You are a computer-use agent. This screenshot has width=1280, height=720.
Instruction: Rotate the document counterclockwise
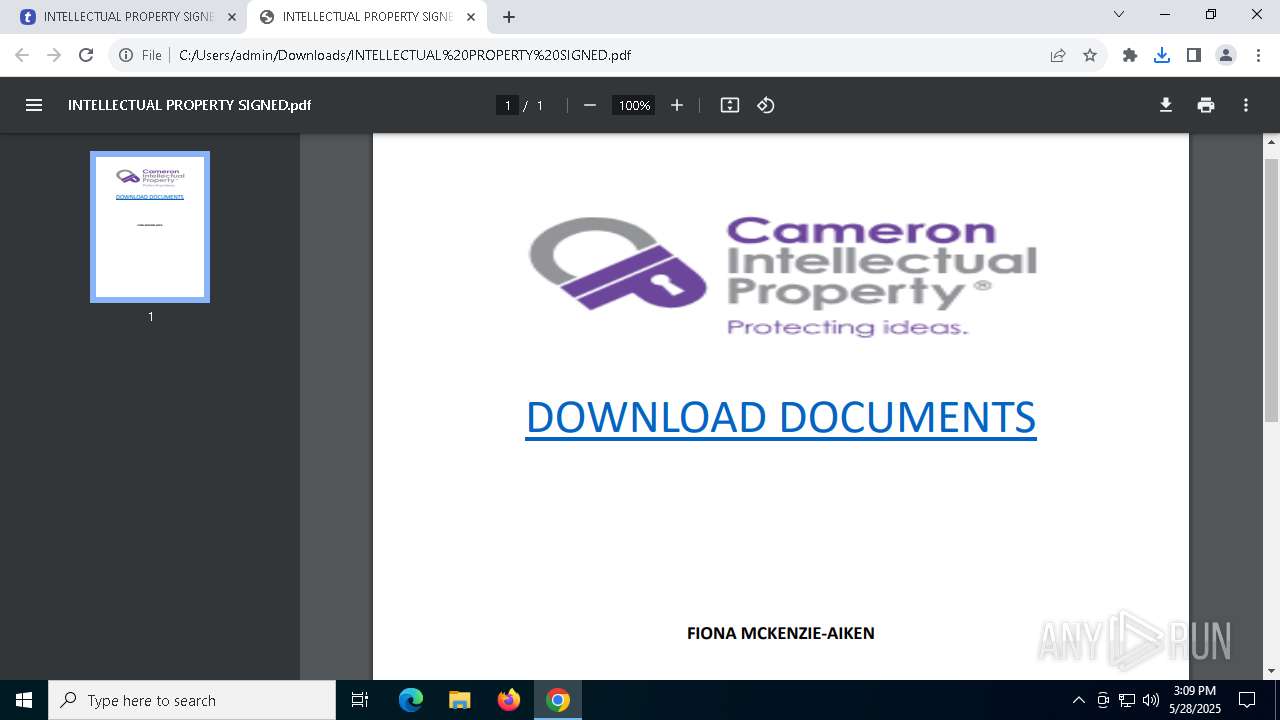[766, 105]
